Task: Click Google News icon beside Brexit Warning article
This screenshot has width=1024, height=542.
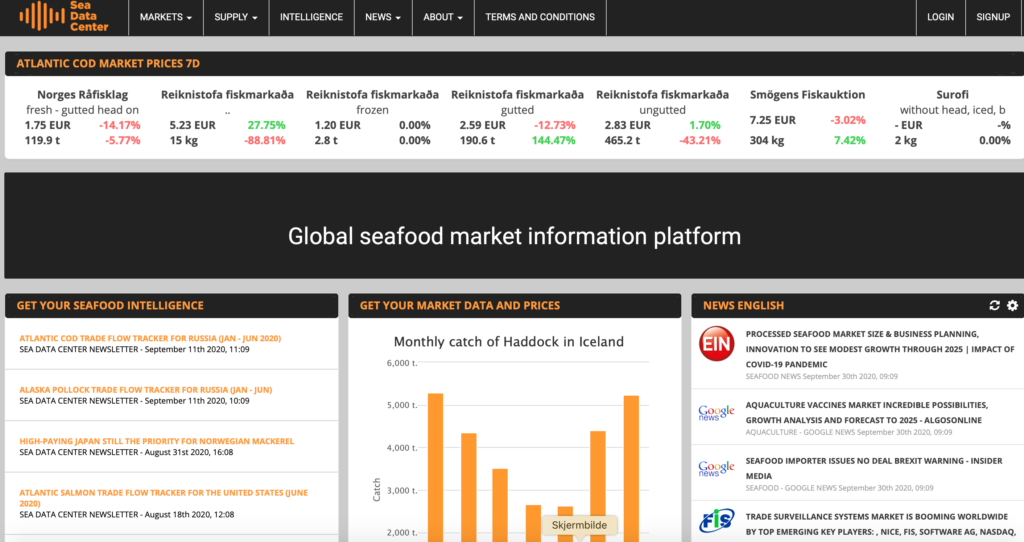Action: 716,468
